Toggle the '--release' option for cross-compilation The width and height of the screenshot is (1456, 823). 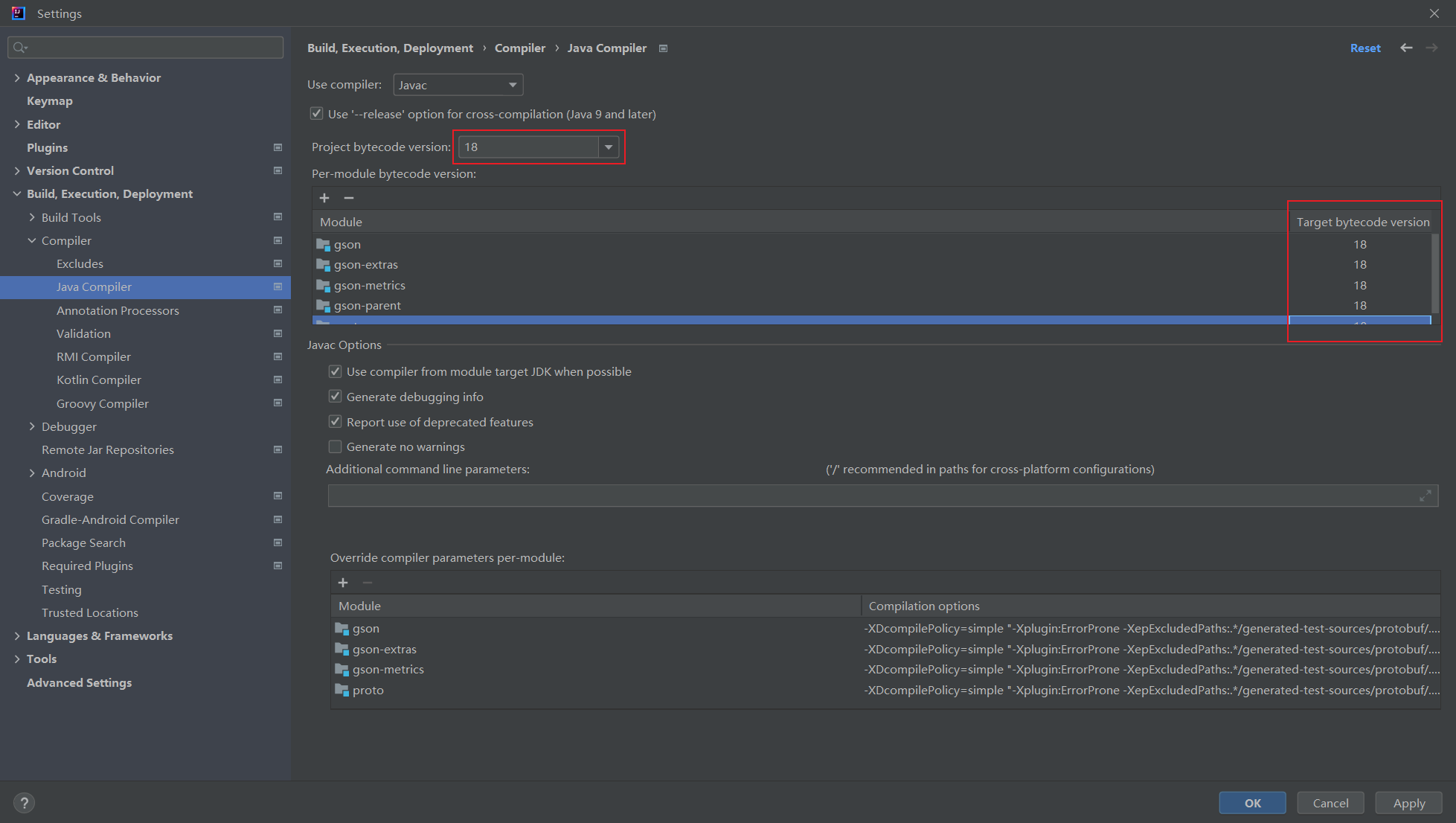(x=317, y=114)
